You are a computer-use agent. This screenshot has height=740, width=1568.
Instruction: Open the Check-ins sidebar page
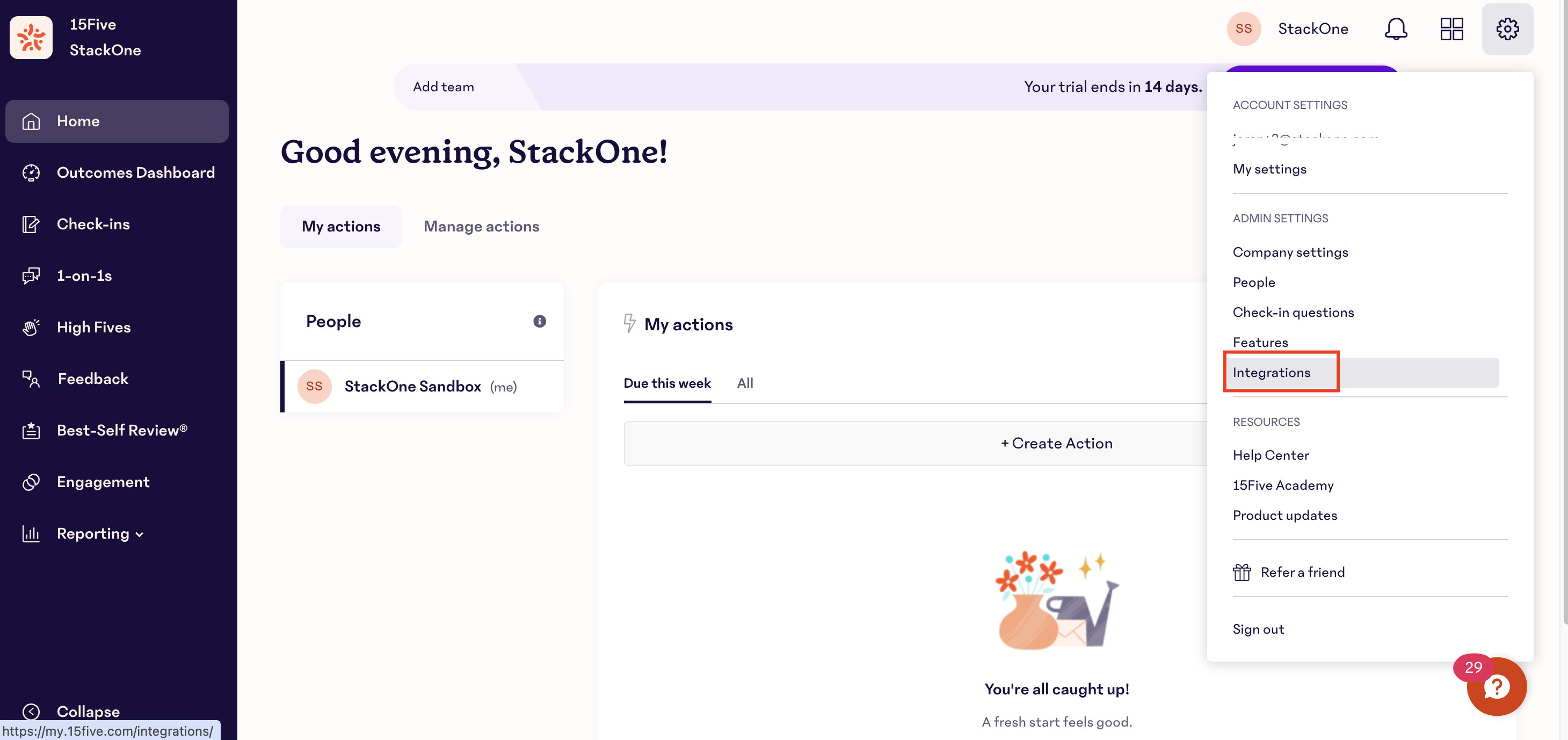[92, 224]
